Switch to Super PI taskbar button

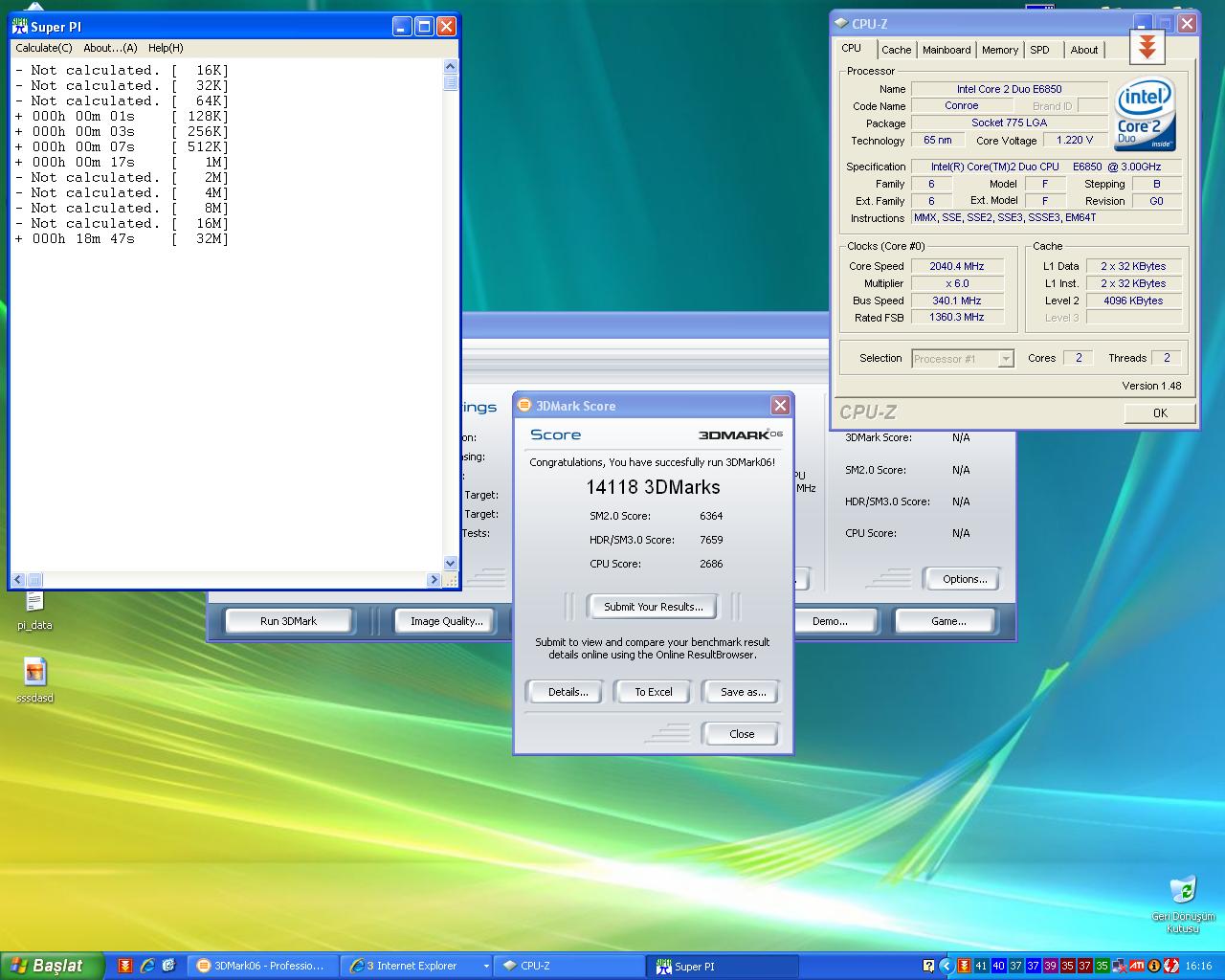pos(723,966)
